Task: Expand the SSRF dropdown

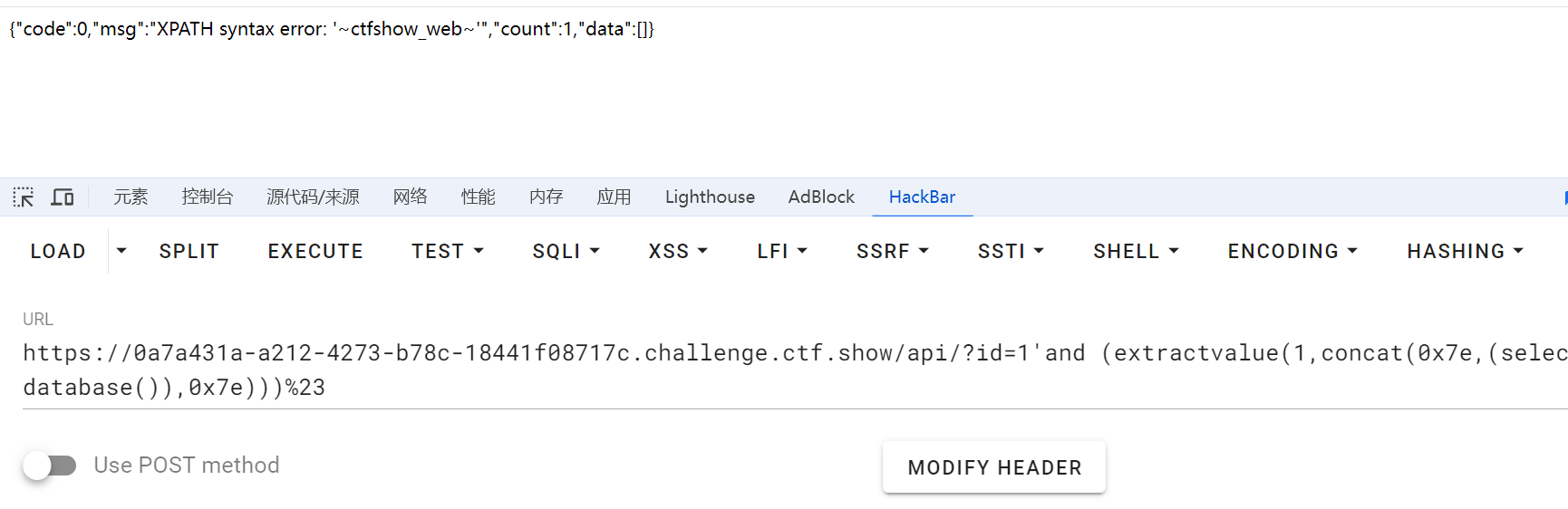Action: pos(892,251)
